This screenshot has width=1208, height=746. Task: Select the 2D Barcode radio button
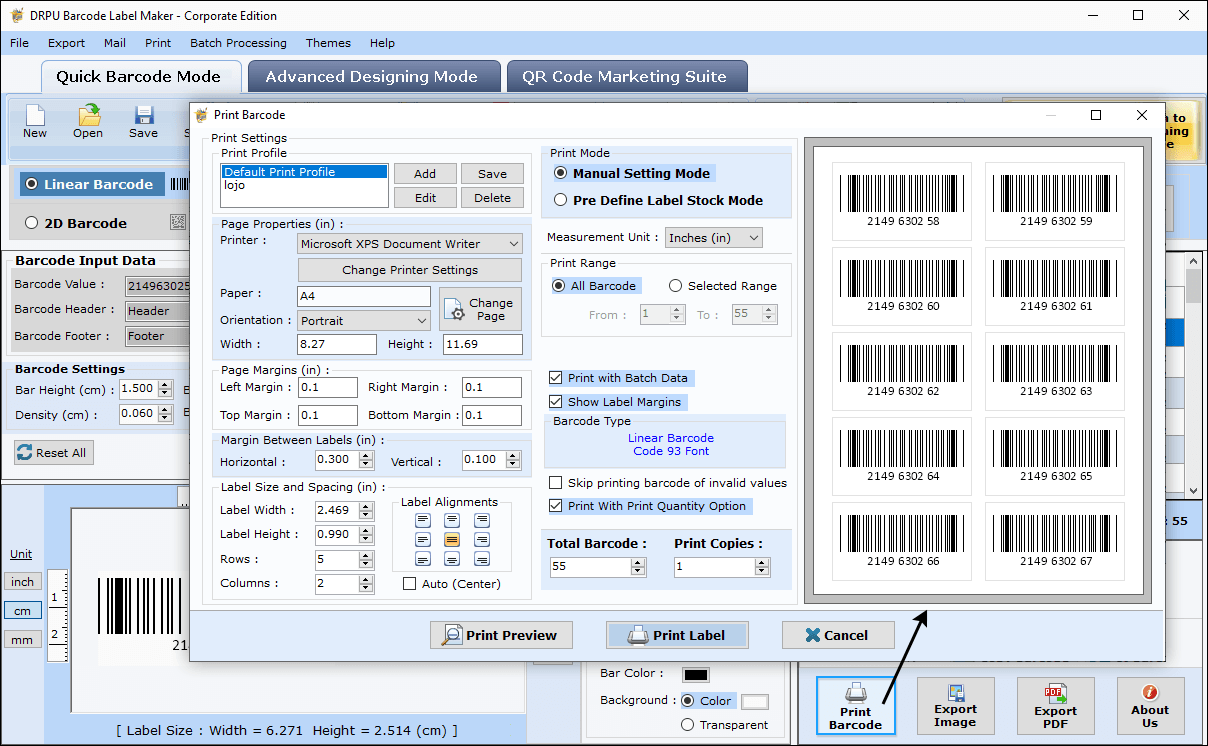[32, 223]
